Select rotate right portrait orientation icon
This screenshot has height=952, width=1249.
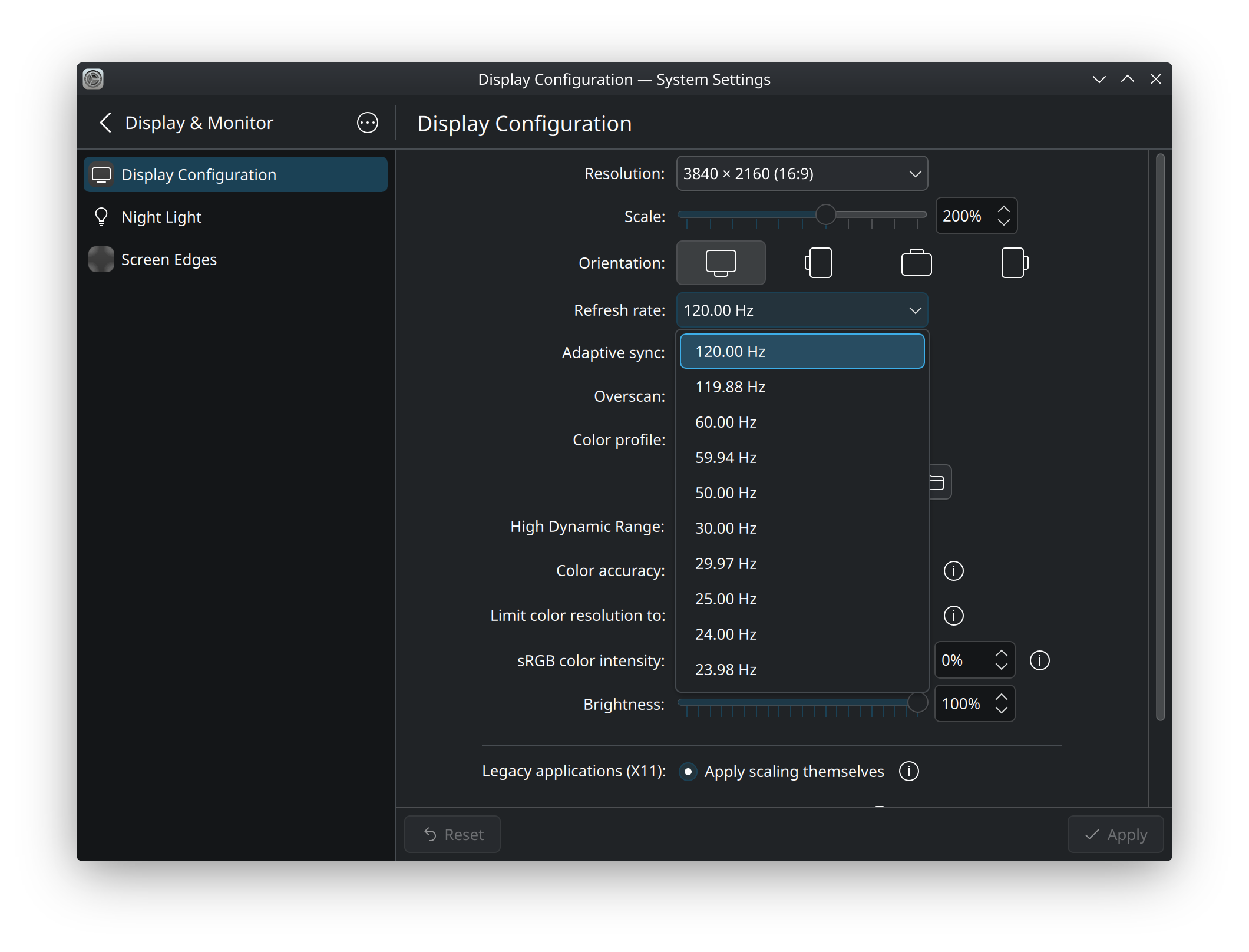(x=1015, y=263)
